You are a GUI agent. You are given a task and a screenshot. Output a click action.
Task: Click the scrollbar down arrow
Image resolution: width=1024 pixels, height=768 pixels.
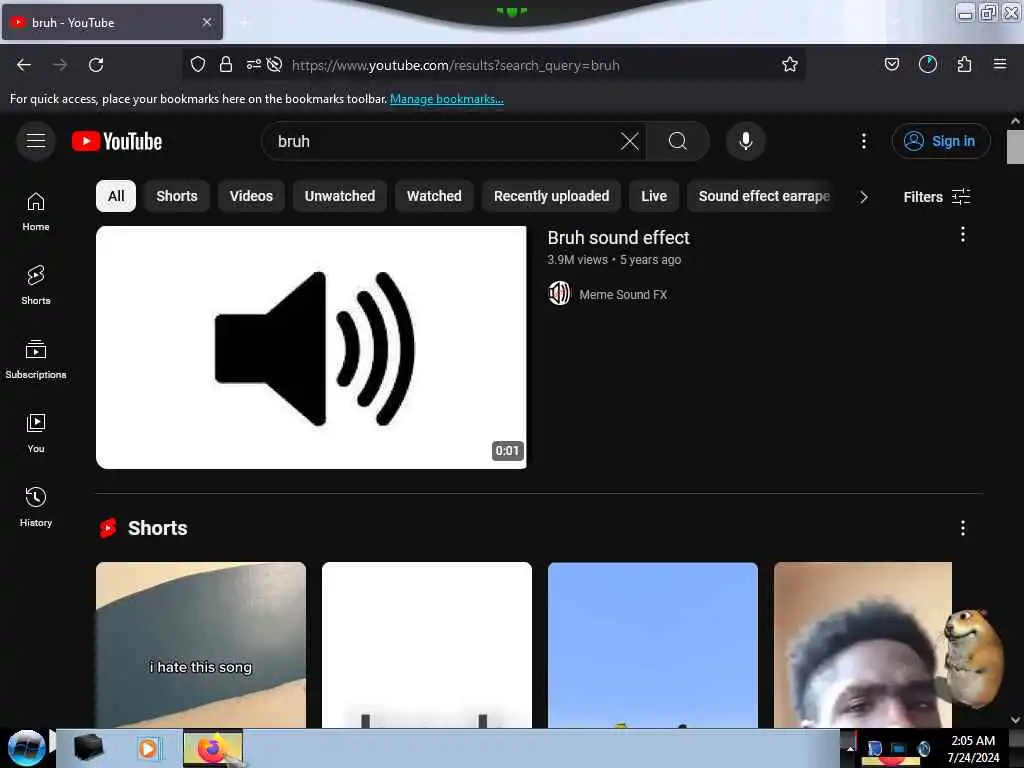[x=1015, y=720]
